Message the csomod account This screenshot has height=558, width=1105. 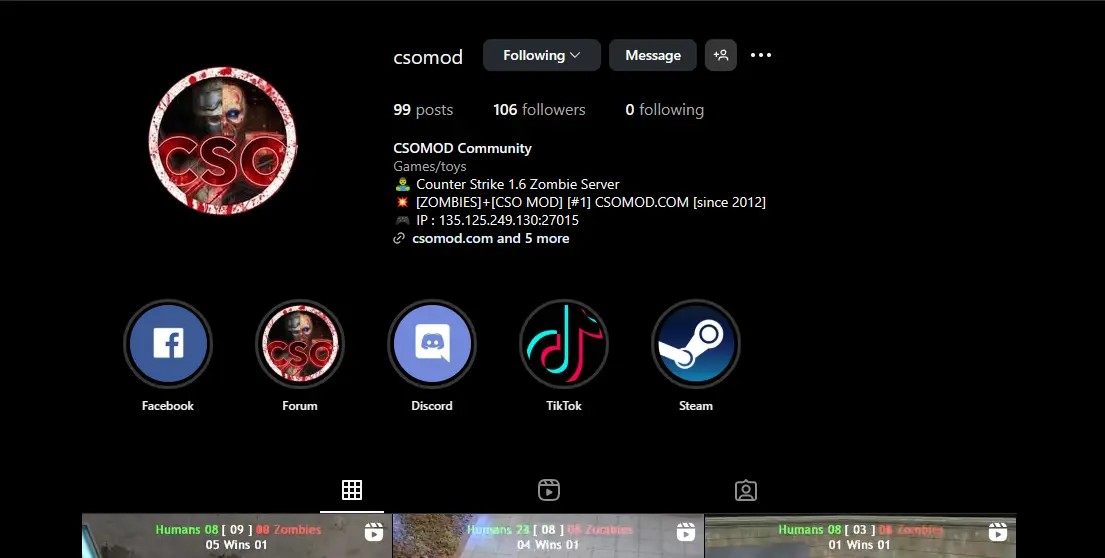[653, 55]
